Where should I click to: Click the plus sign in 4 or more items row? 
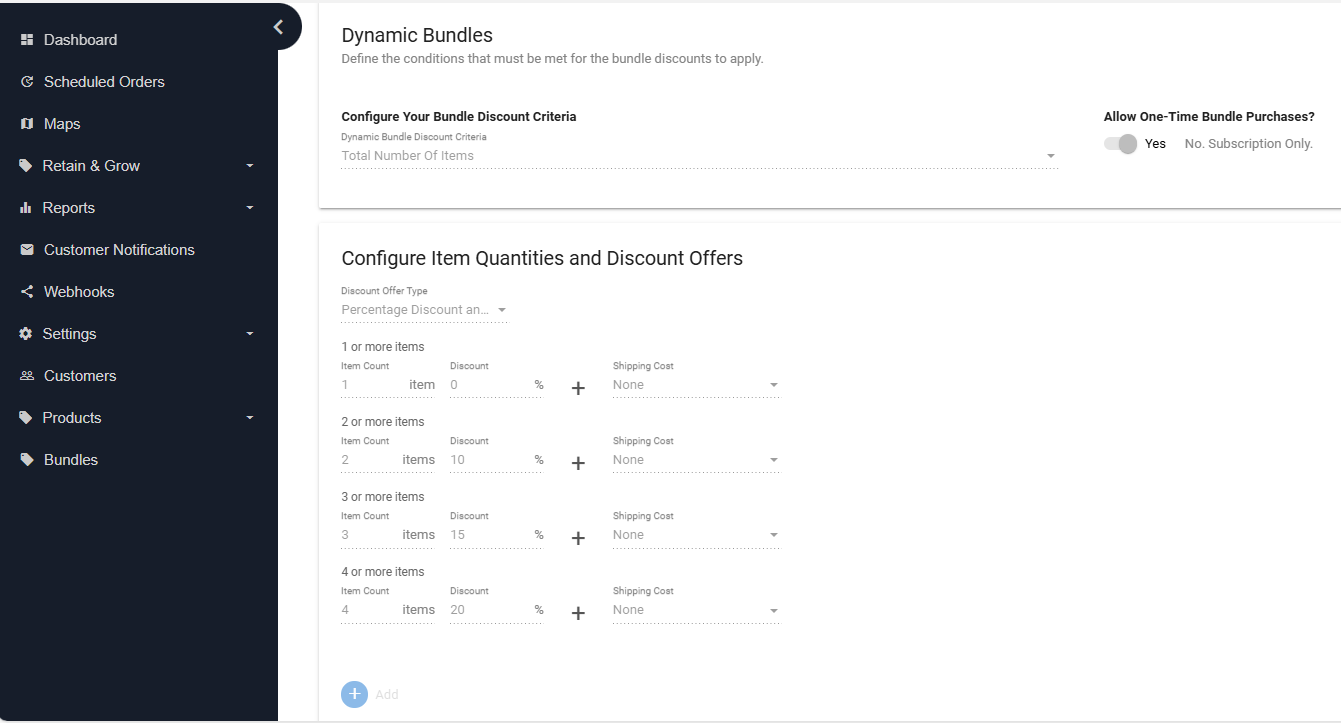pos(578,613)
